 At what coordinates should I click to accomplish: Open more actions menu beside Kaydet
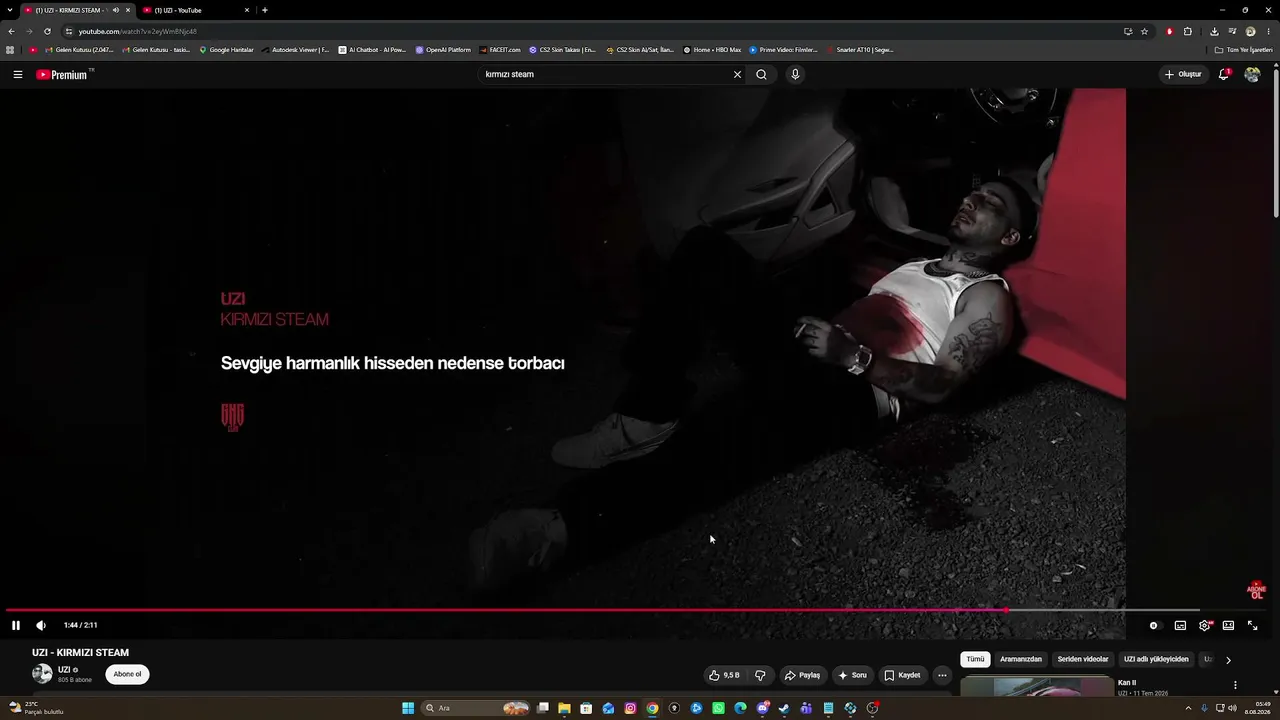tap(942, 675)
